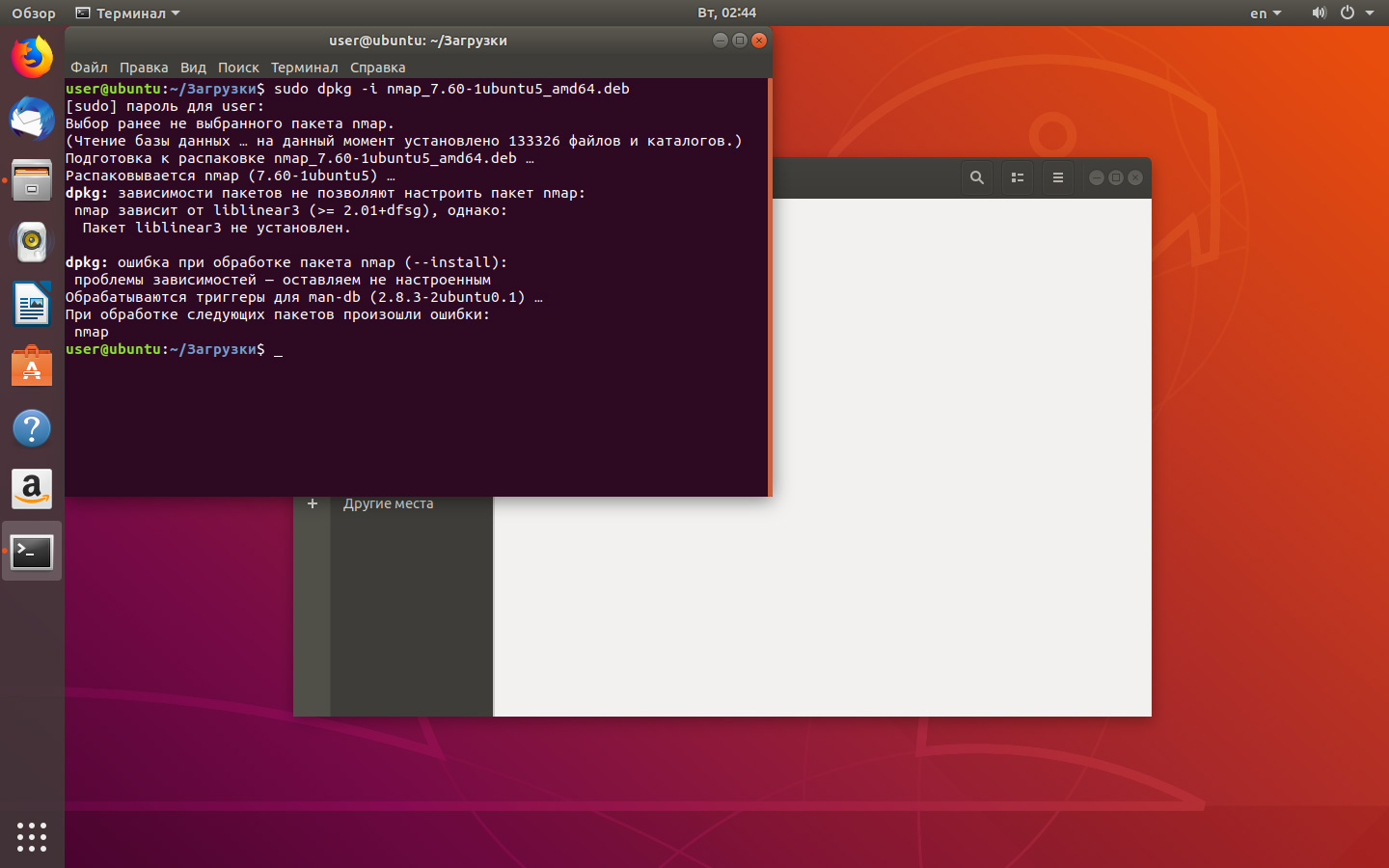Open Ubuntu Software center from dock
This screenshot has height=868, width=1389.
click(32, 366)
